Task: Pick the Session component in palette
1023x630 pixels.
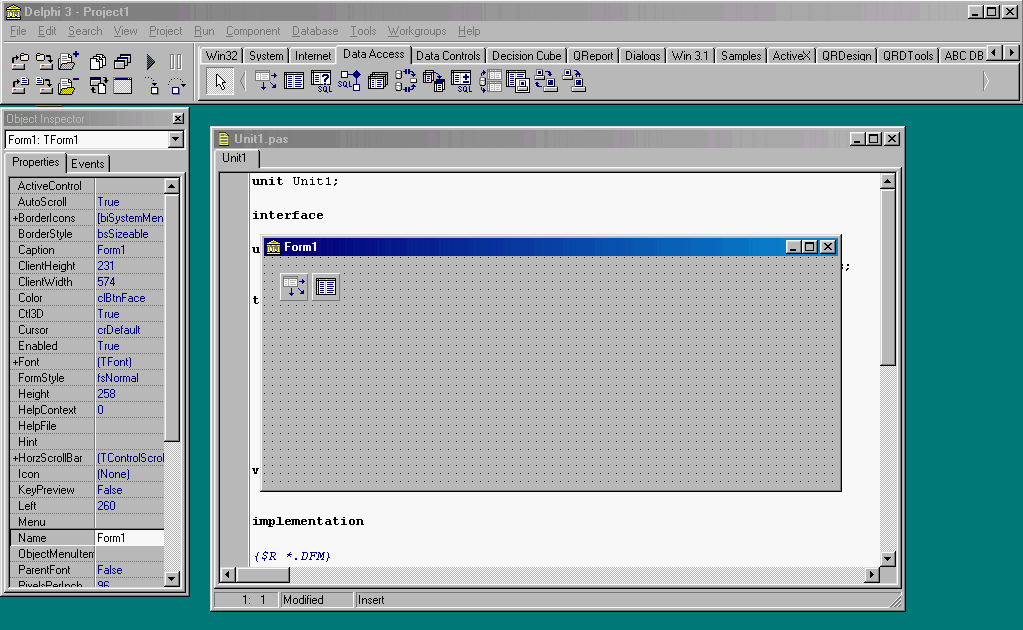Action: [406, 81]
